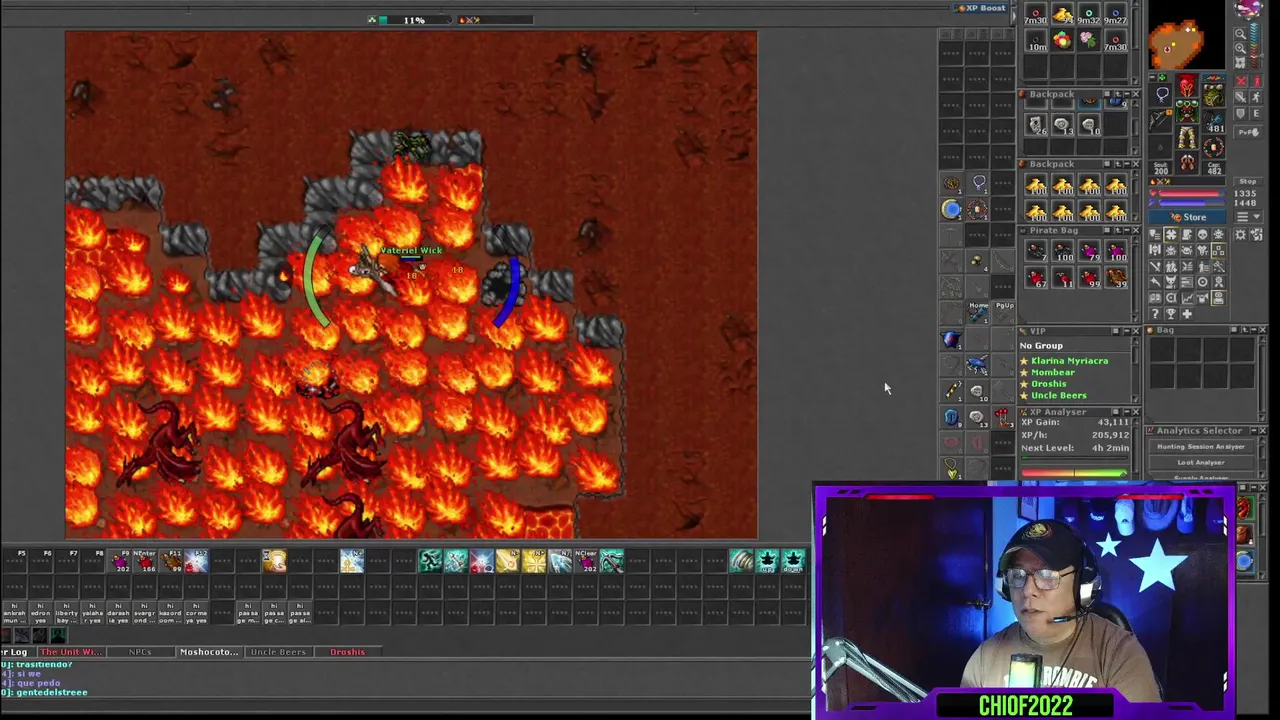
Task: Open the help question mark icon
Action: [1155, 314]
